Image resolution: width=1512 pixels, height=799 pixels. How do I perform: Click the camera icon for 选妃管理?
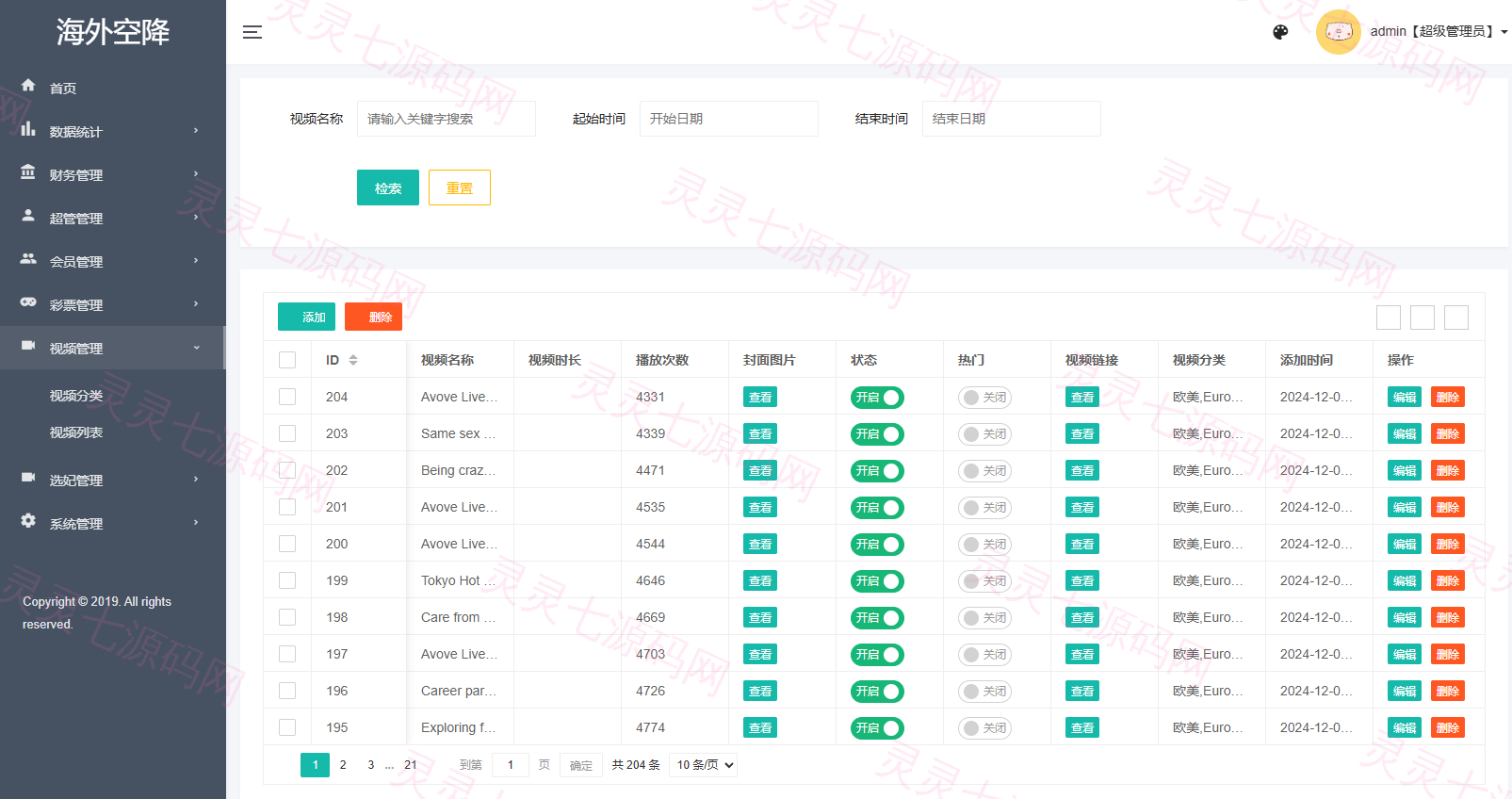click(28, 478)
